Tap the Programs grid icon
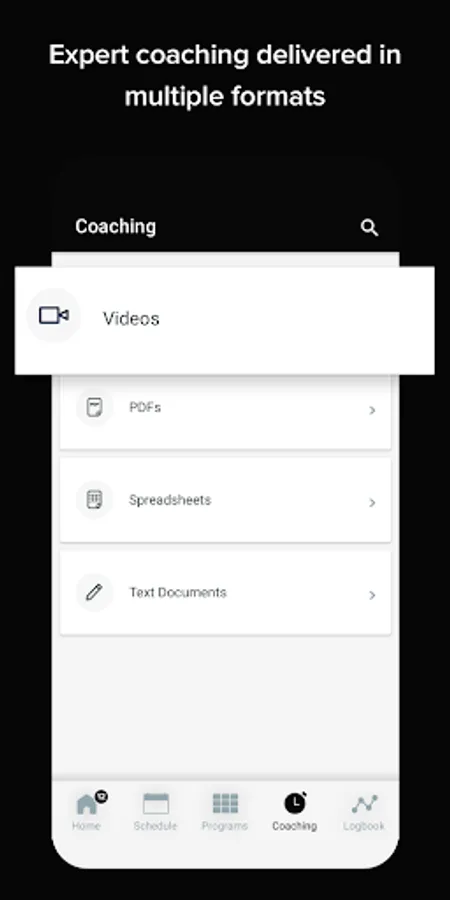 pyautogui.click(x=225, y=804)
